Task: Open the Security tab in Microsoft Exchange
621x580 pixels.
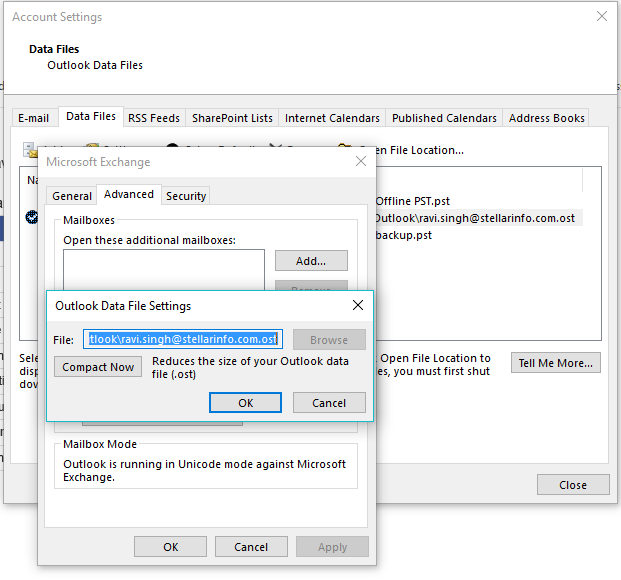Action: (186, 196)
